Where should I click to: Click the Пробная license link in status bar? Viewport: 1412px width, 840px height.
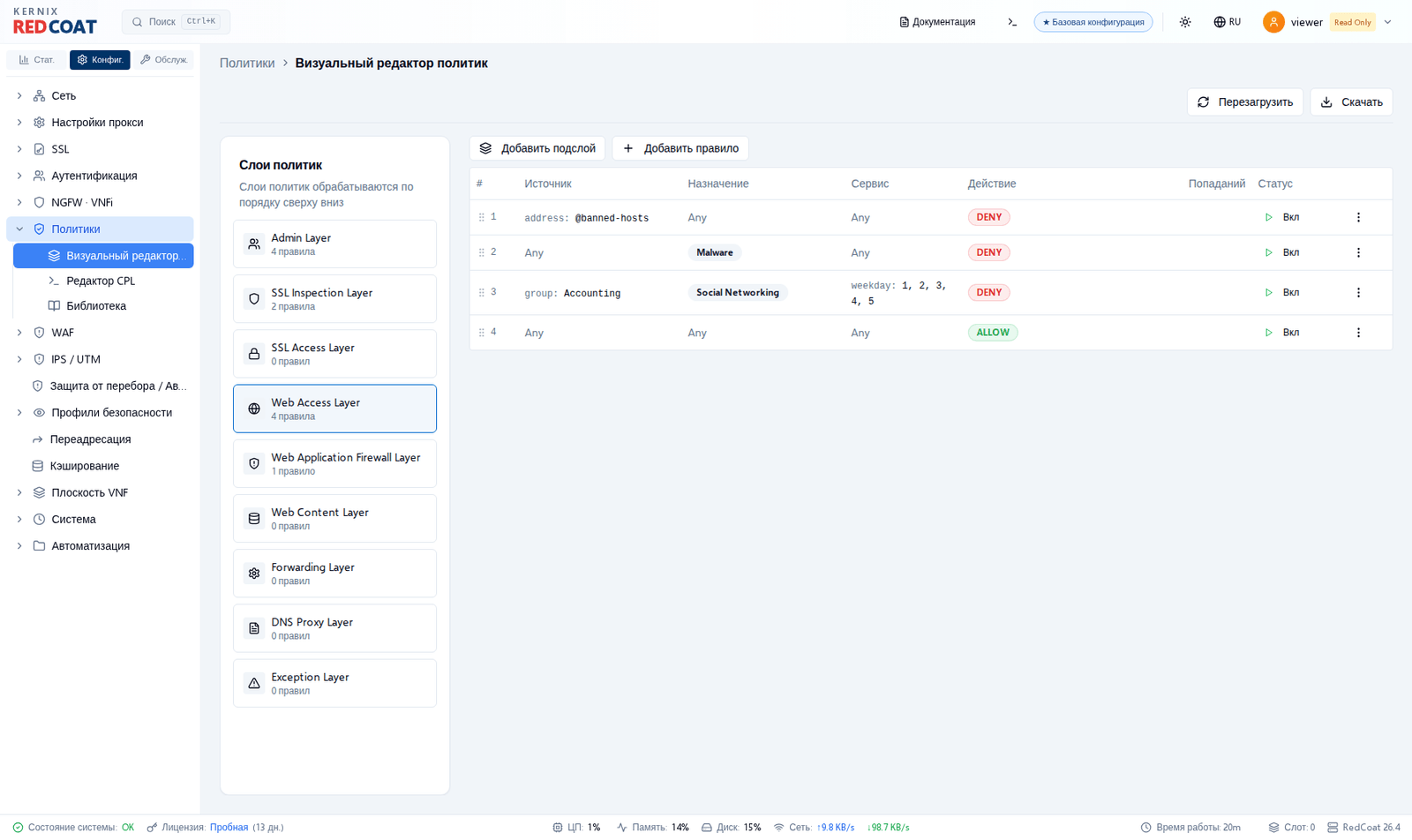[229, 828]
